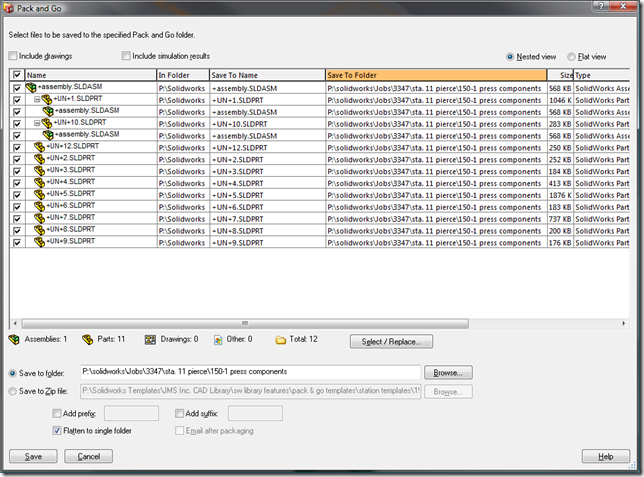Enable Include drawings checkbox
Screen dimensions: 644x477
pos(13,56)
